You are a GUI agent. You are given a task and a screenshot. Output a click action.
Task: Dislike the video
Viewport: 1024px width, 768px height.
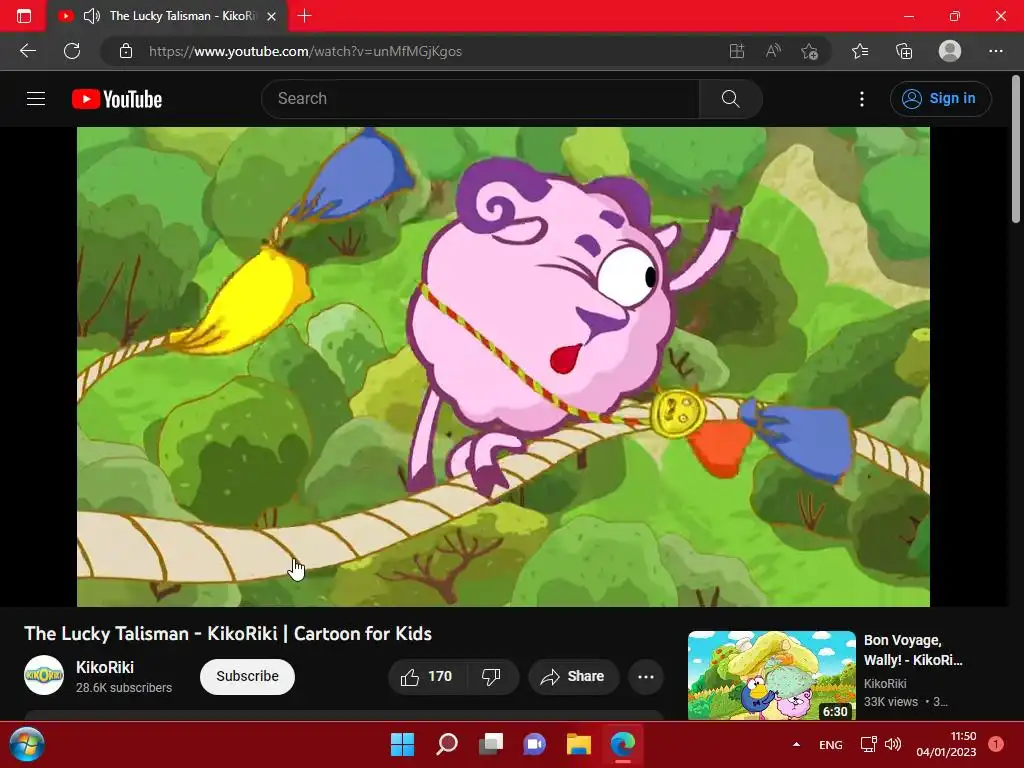[x=492, y=677]
